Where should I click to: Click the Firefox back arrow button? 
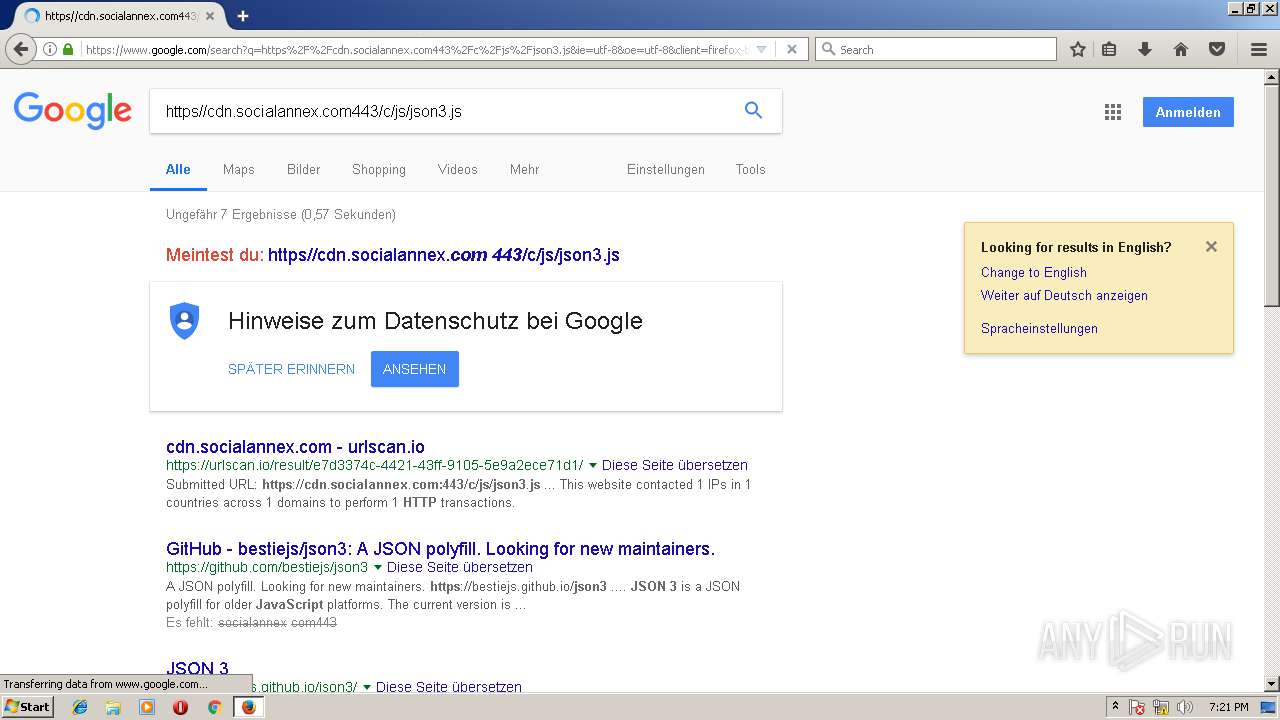20,49
